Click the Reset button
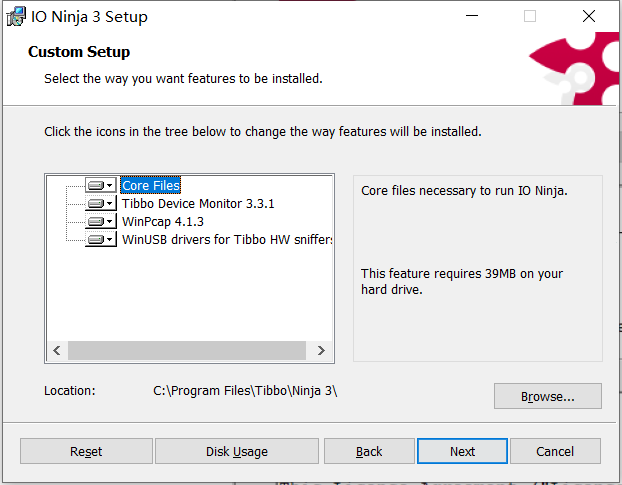The height and width of the screenshot is (485, 622). point(86,451)
